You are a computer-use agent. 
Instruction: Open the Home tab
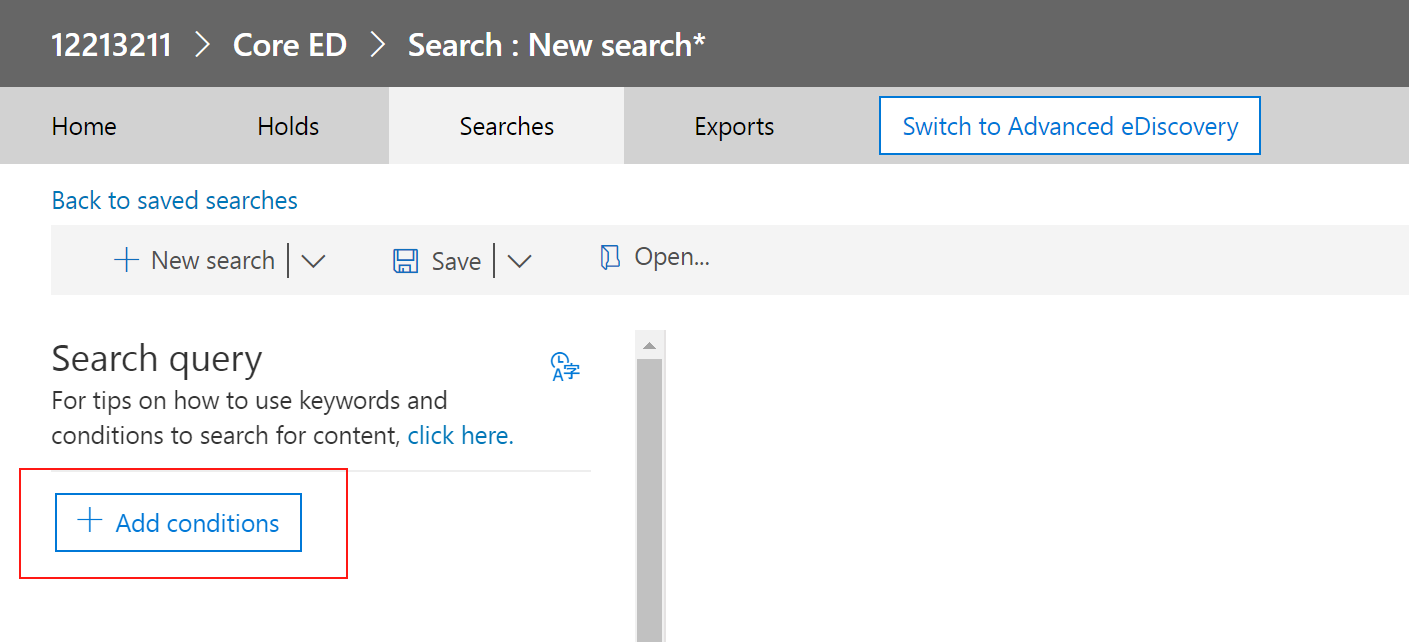83,125
